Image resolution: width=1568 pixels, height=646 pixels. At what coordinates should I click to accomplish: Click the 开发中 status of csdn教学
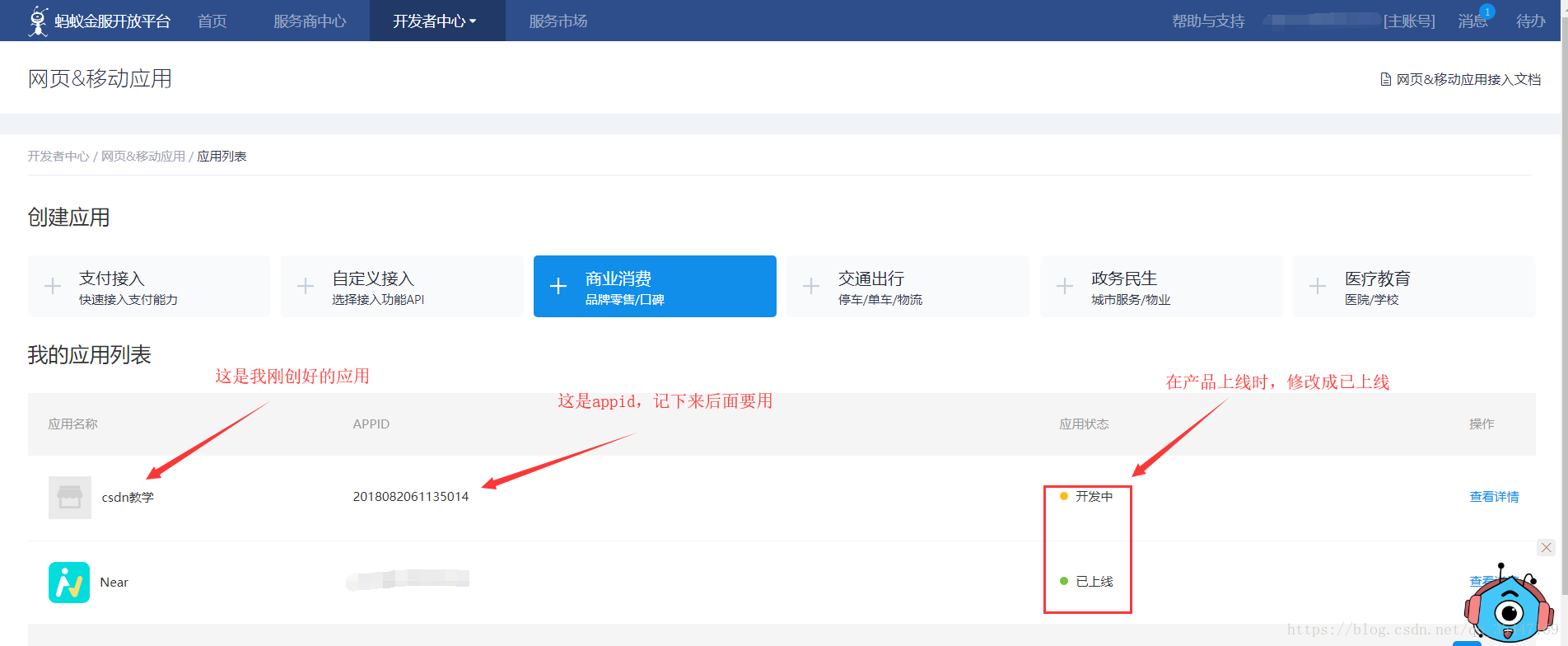1094,496
